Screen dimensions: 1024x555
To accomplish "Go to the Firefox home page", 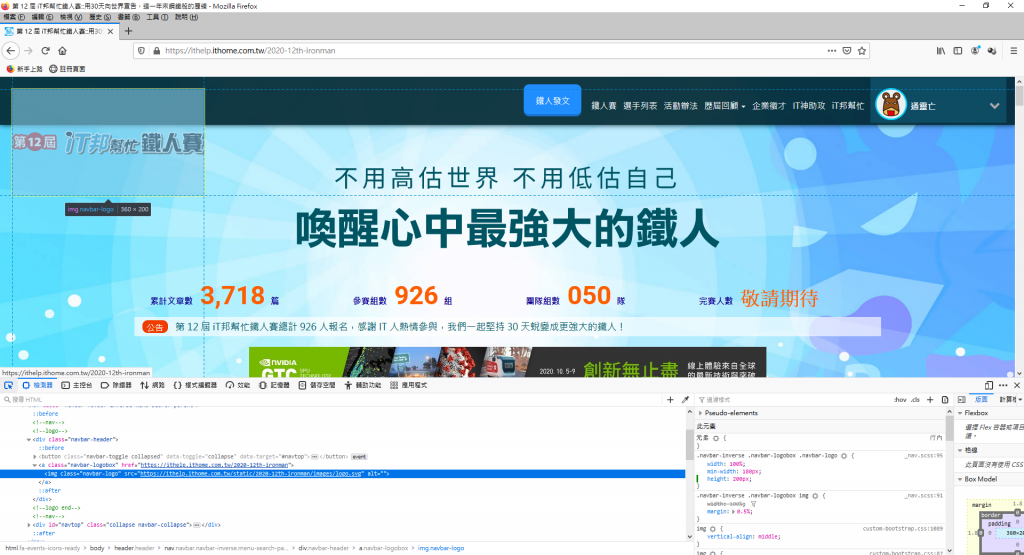I will (x=63, y=50).
